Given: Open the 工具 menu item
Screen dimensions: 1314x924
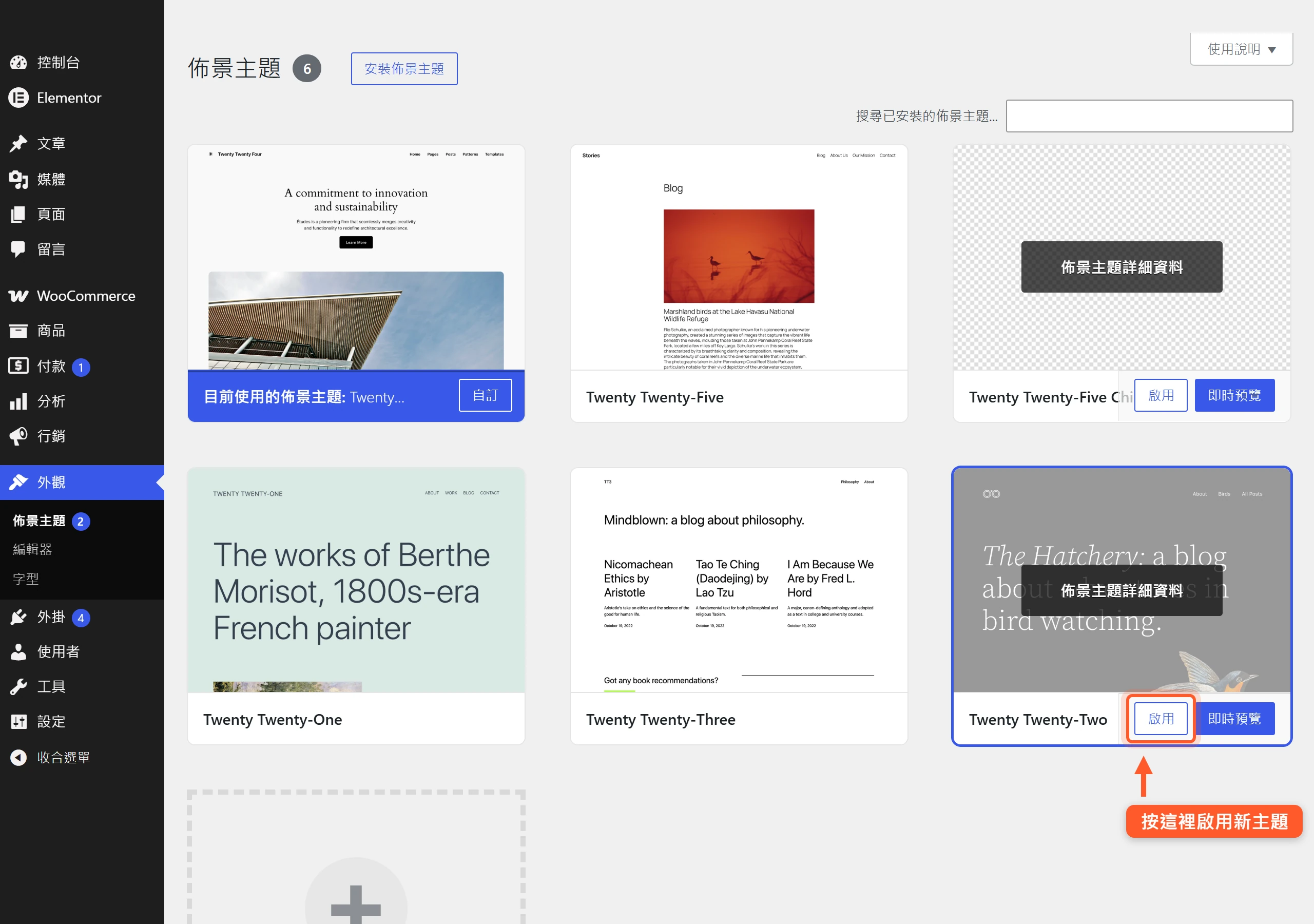Looking at the screenshot, I should [x=82, y=687].
